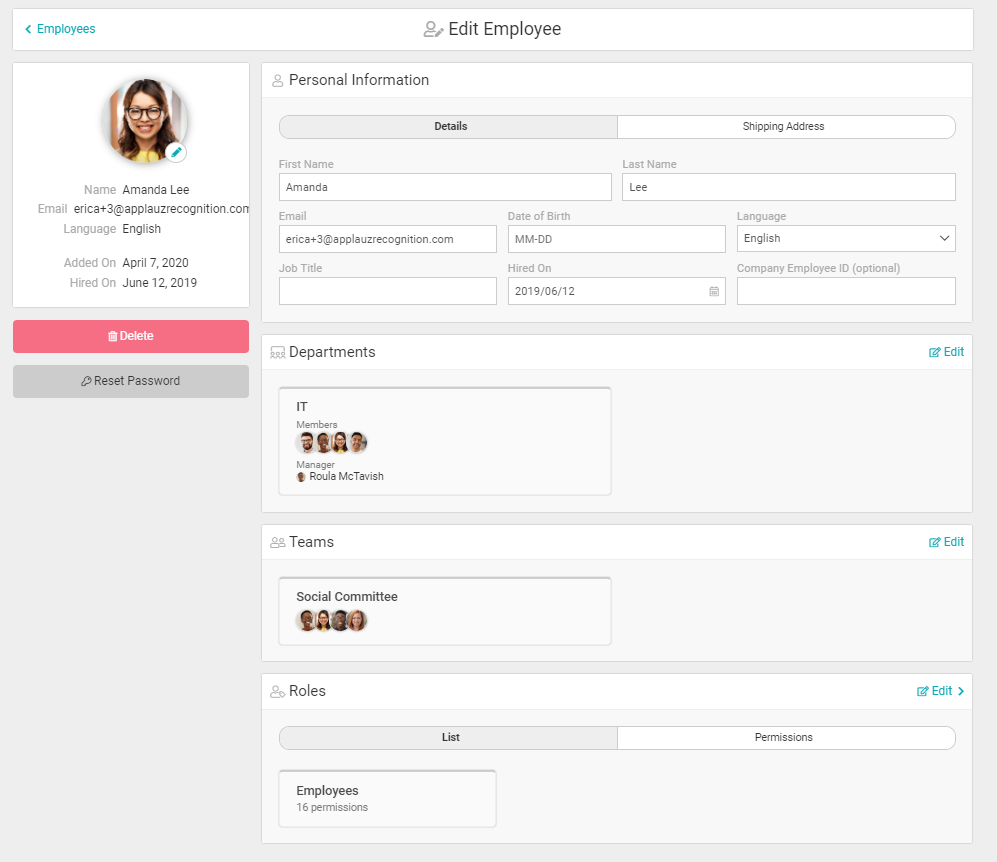Click the Personal Information person icon
This screenshot has height=862, width=997.
[277, 81]
